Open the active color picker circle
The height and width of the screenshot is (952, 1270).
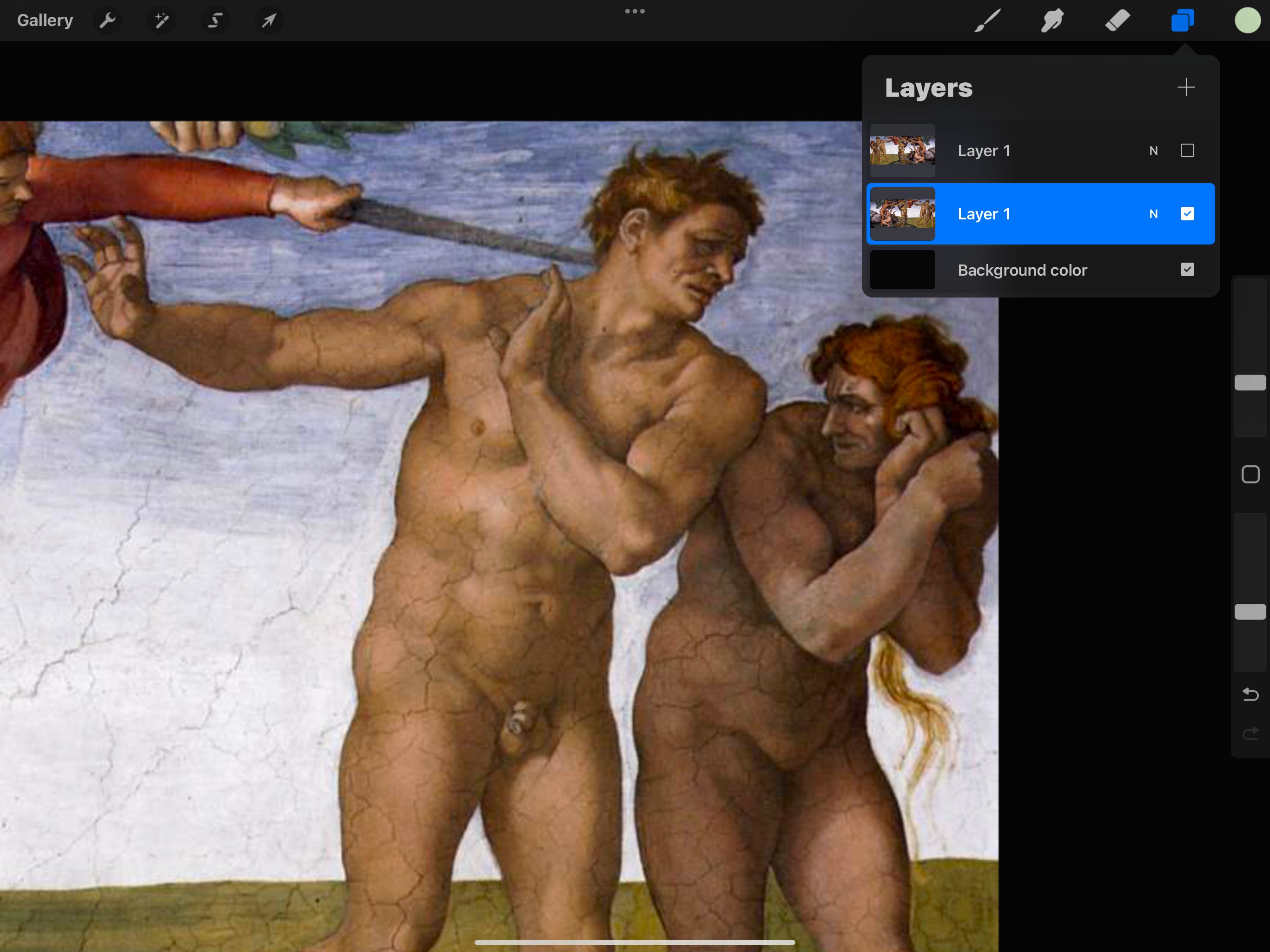point(1247,20)
